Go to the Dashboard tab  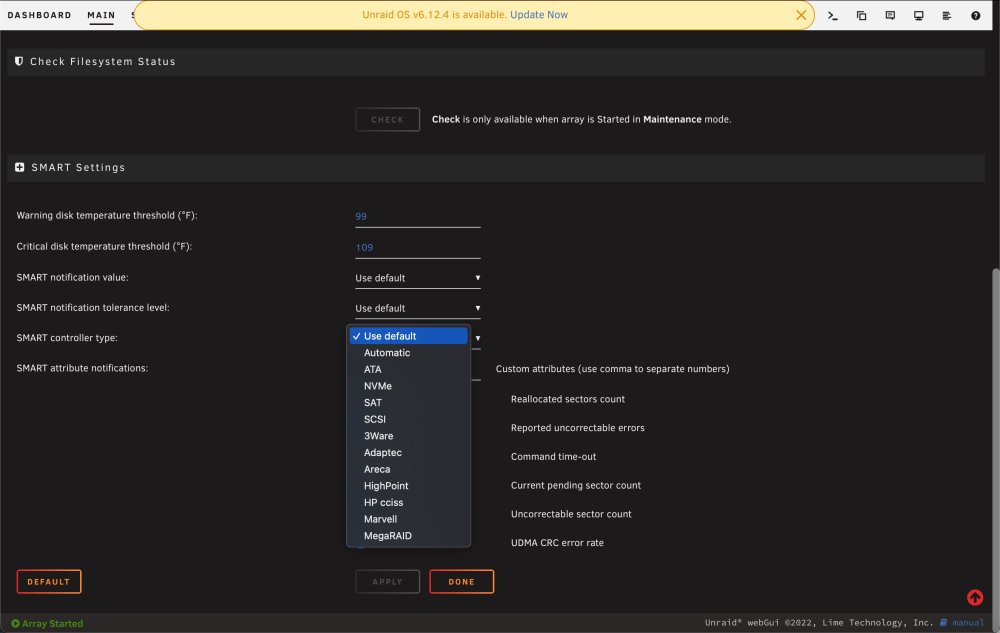point(40,15)
